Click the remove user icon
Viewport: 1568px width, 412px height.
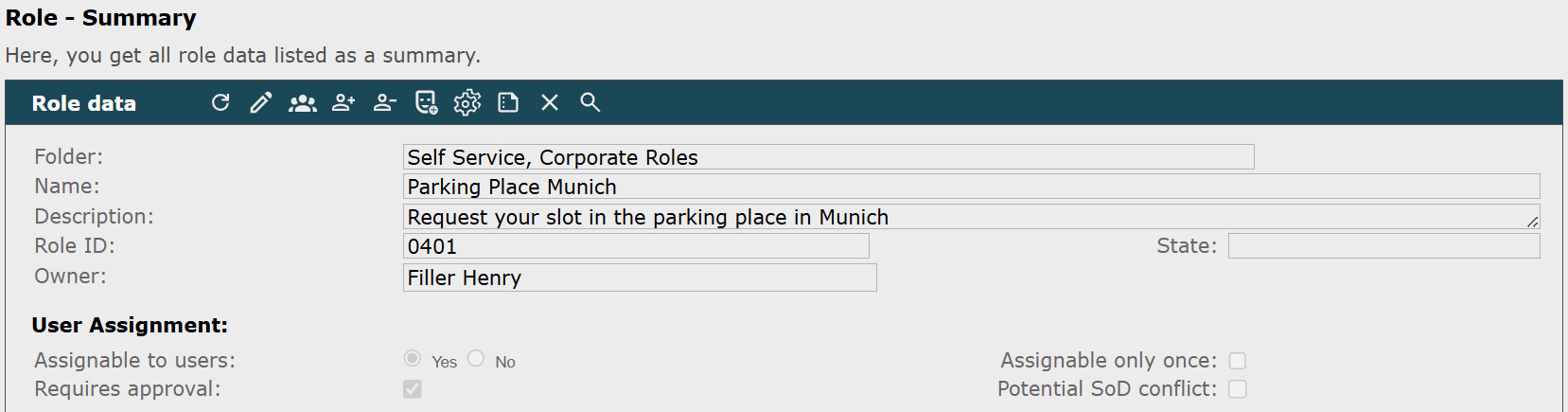[384, 102]
